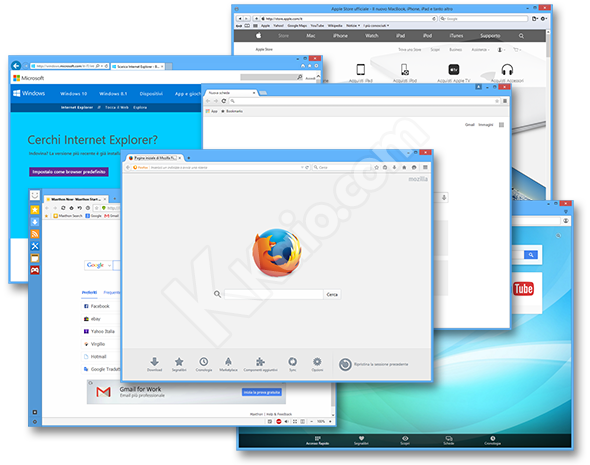Open Internet Explorer settings gear

316,66
